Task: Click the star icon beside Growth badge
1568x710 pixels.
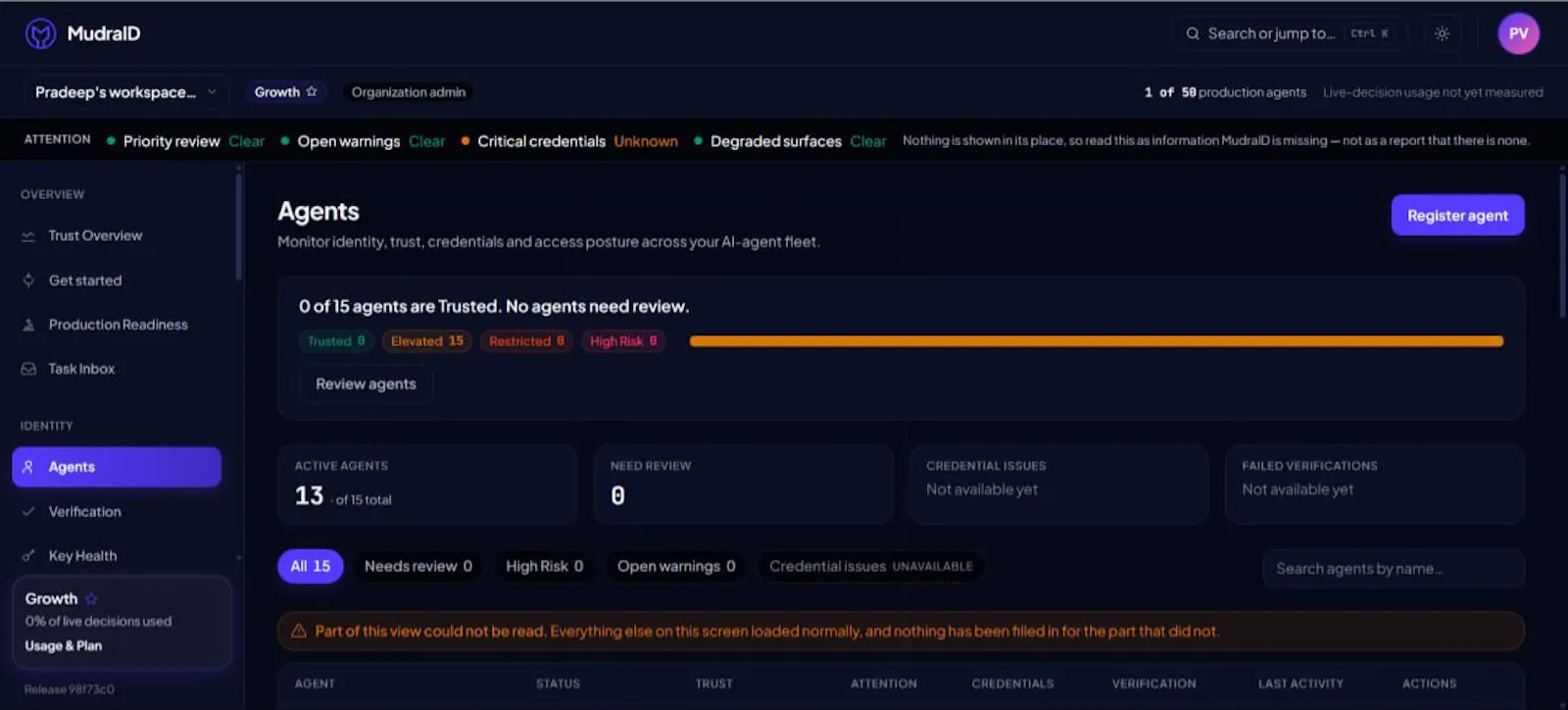Action: click(x=312, y=91)
